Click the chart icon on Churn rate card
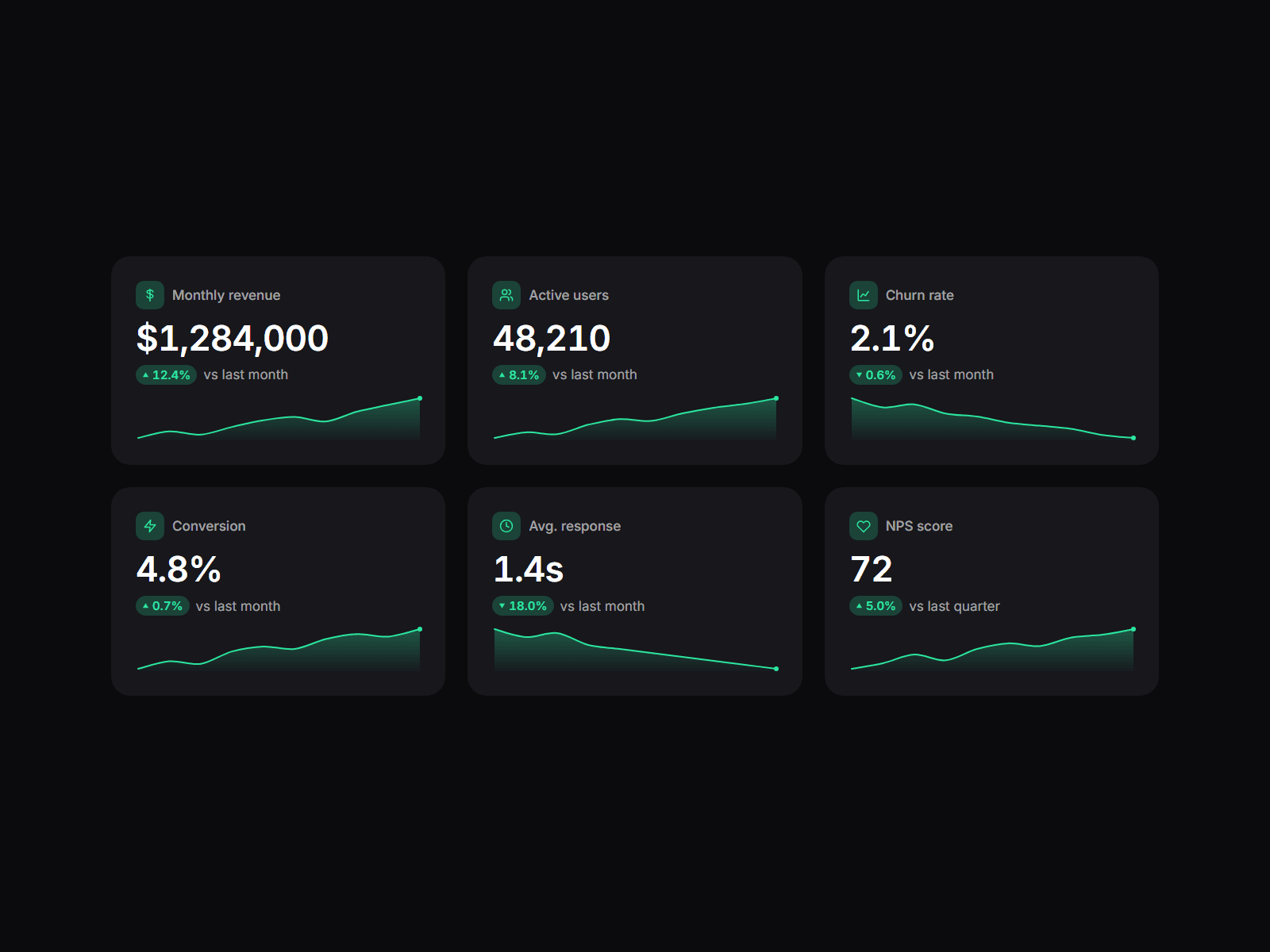 pos(864,295)
